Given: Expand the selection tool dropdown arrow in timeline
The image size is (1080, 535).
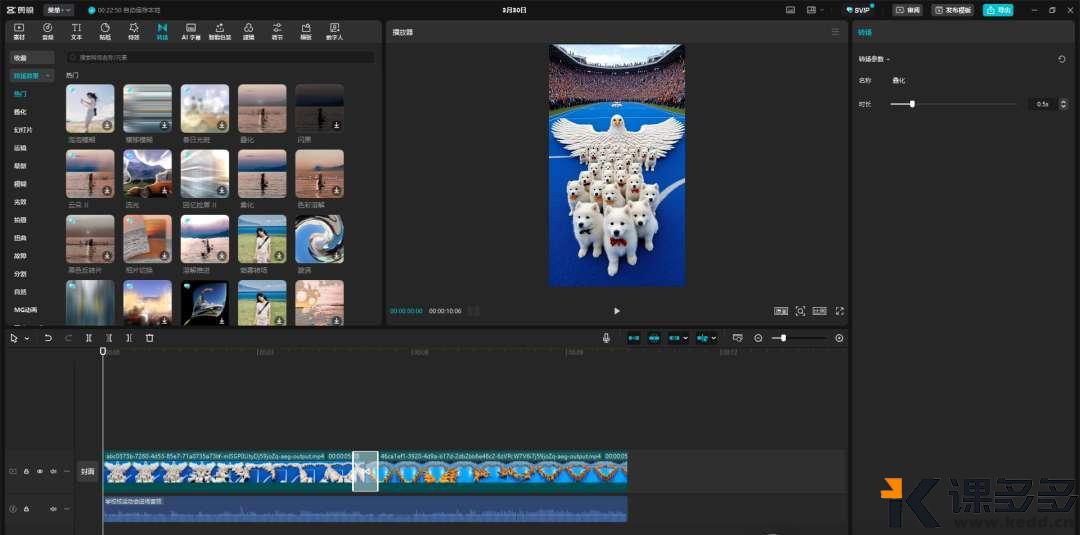Looking at the screenshot, I should click(x=26, y=338).
